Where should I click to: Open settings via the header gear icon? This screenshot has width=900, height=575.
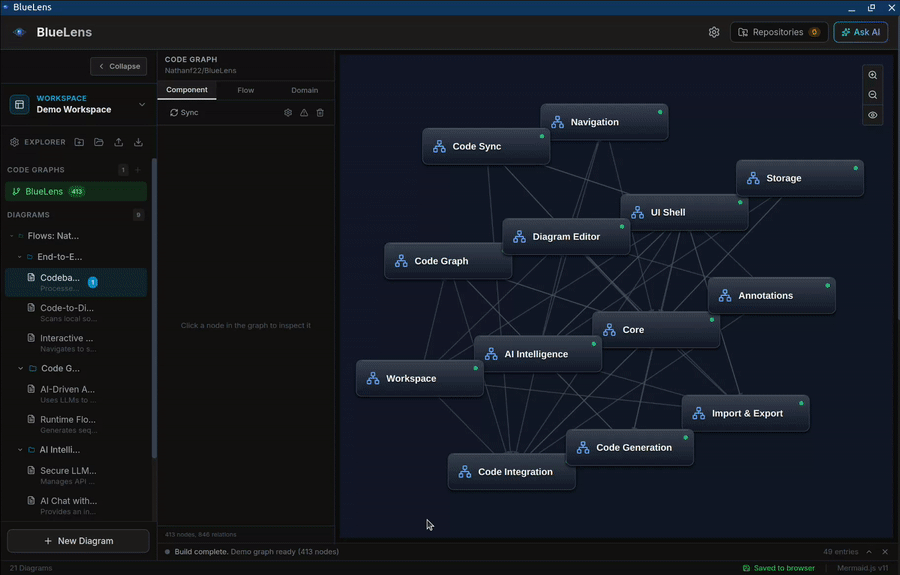click(714, 32)
